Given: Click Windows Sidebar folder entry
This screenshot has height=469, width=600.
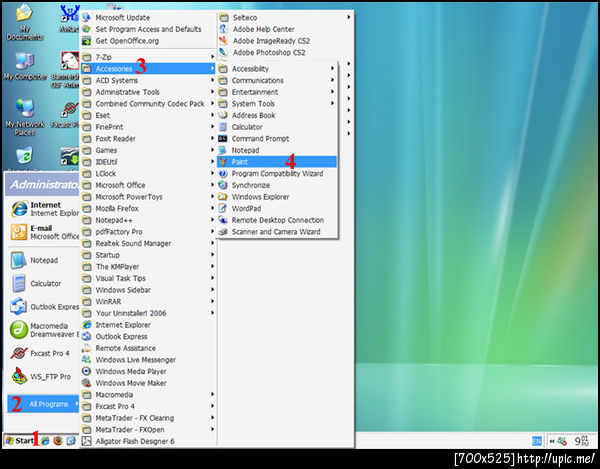Looking at the screenshot, I should tap(148, 290).
